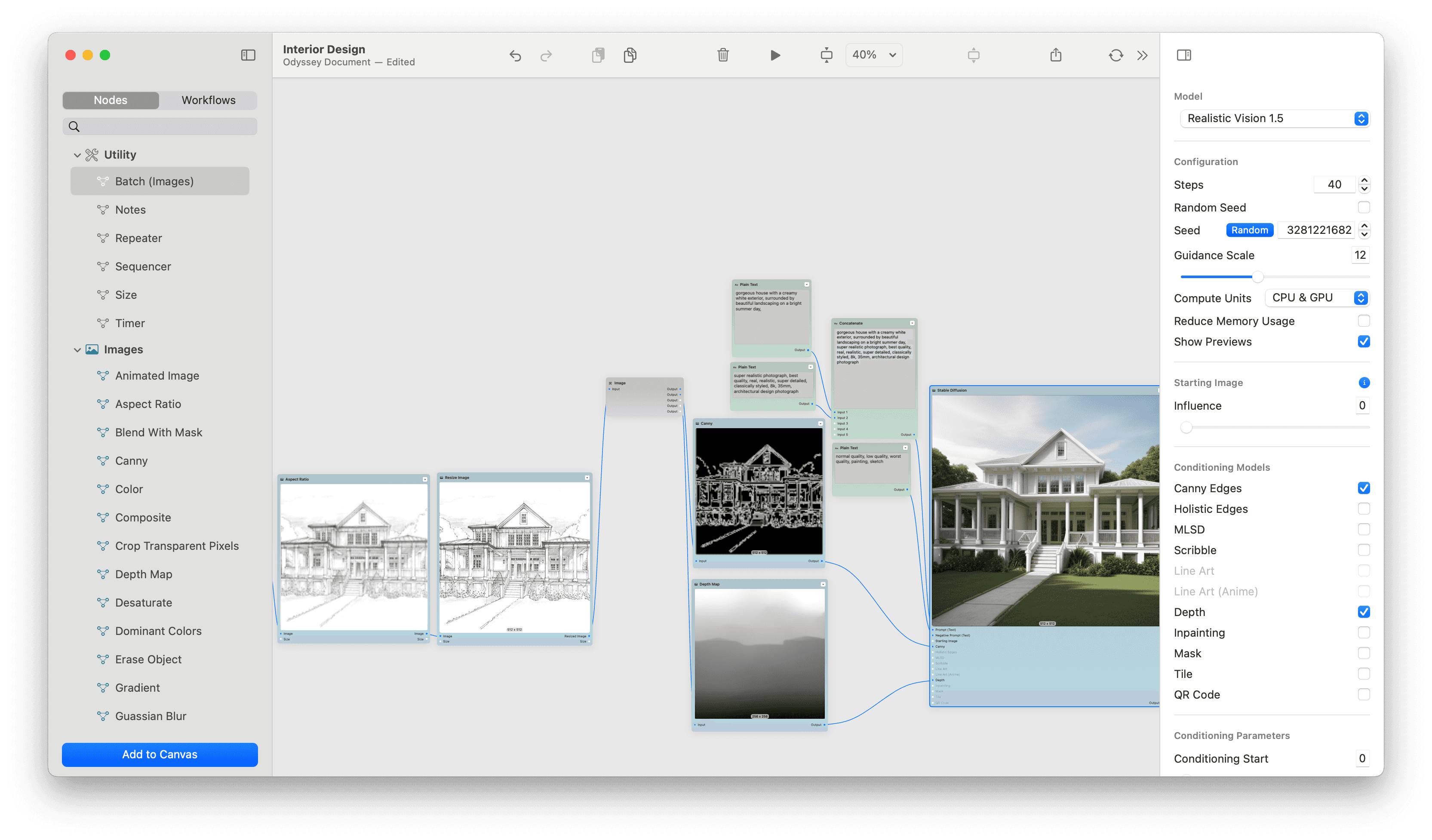This screenshot has width=1432, height=840.
Task: Click Add to Canvas button
Action: (x=159, y=754)
